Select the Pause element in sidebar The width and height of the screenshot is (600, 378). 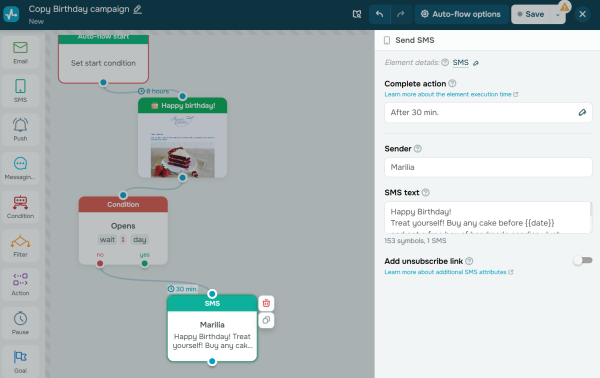click(20, 323)
